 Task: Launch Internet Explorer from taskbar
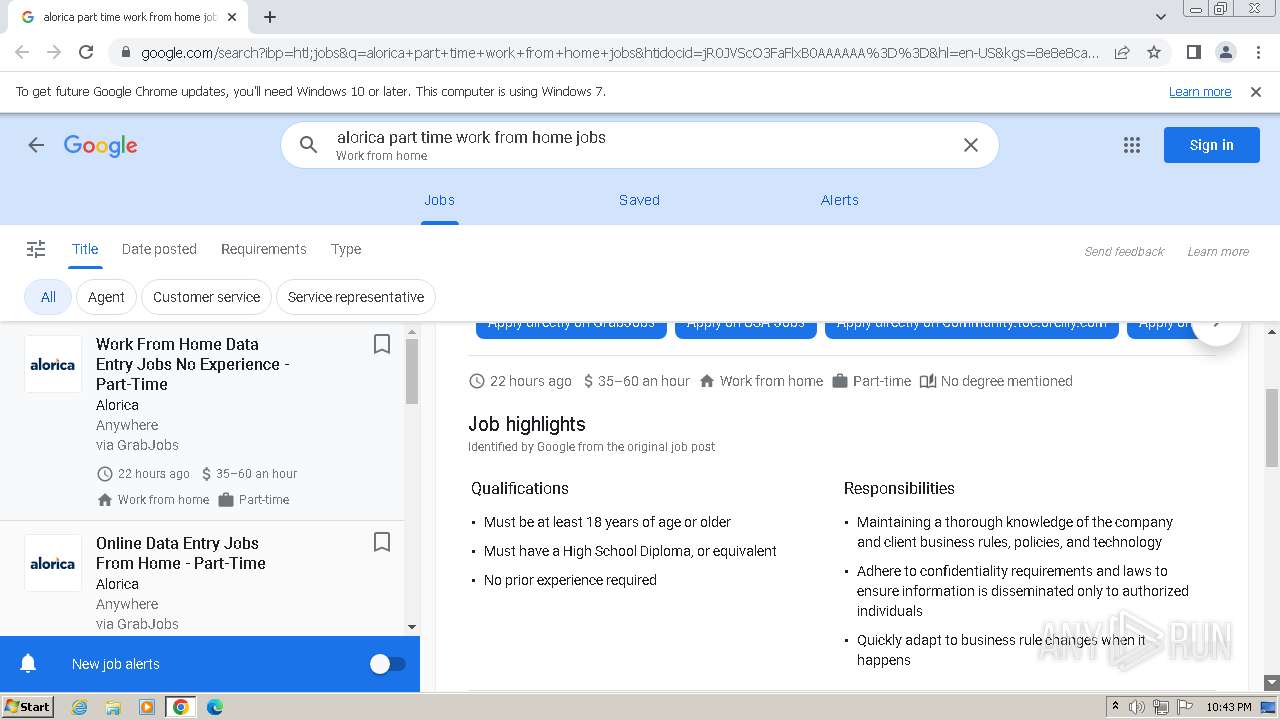click(x=79, y=707)
